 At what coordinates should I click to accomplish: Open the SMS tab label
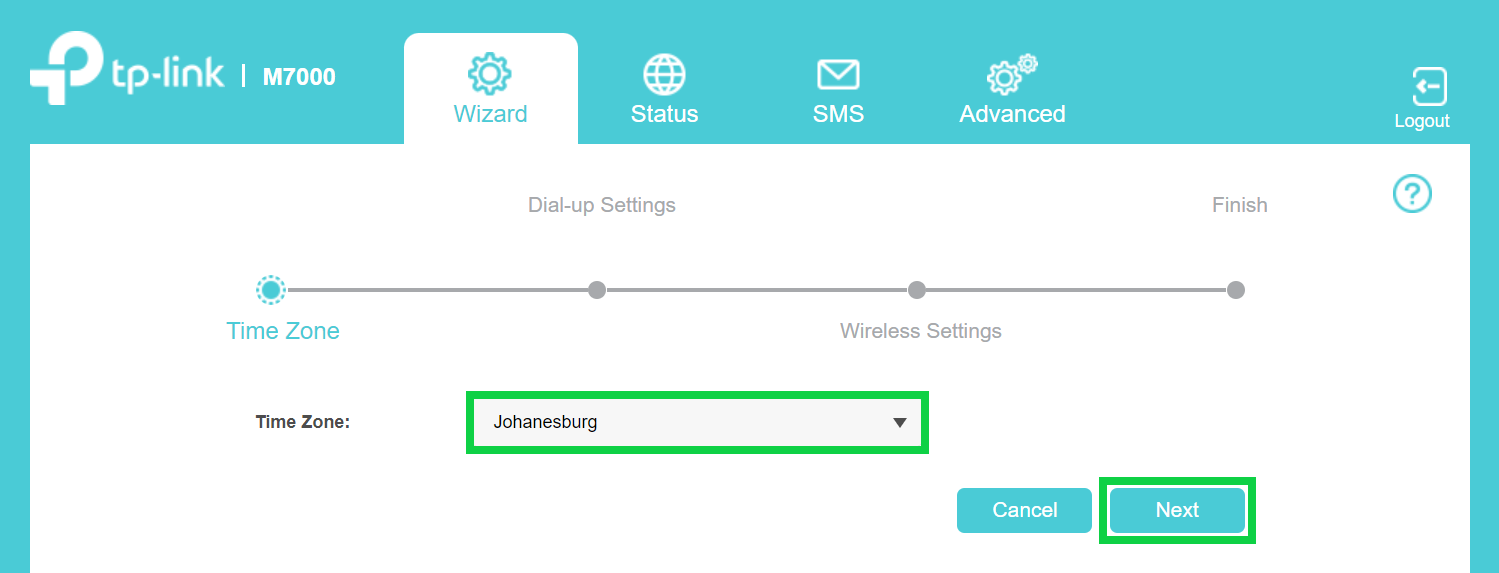coord(838,114)
